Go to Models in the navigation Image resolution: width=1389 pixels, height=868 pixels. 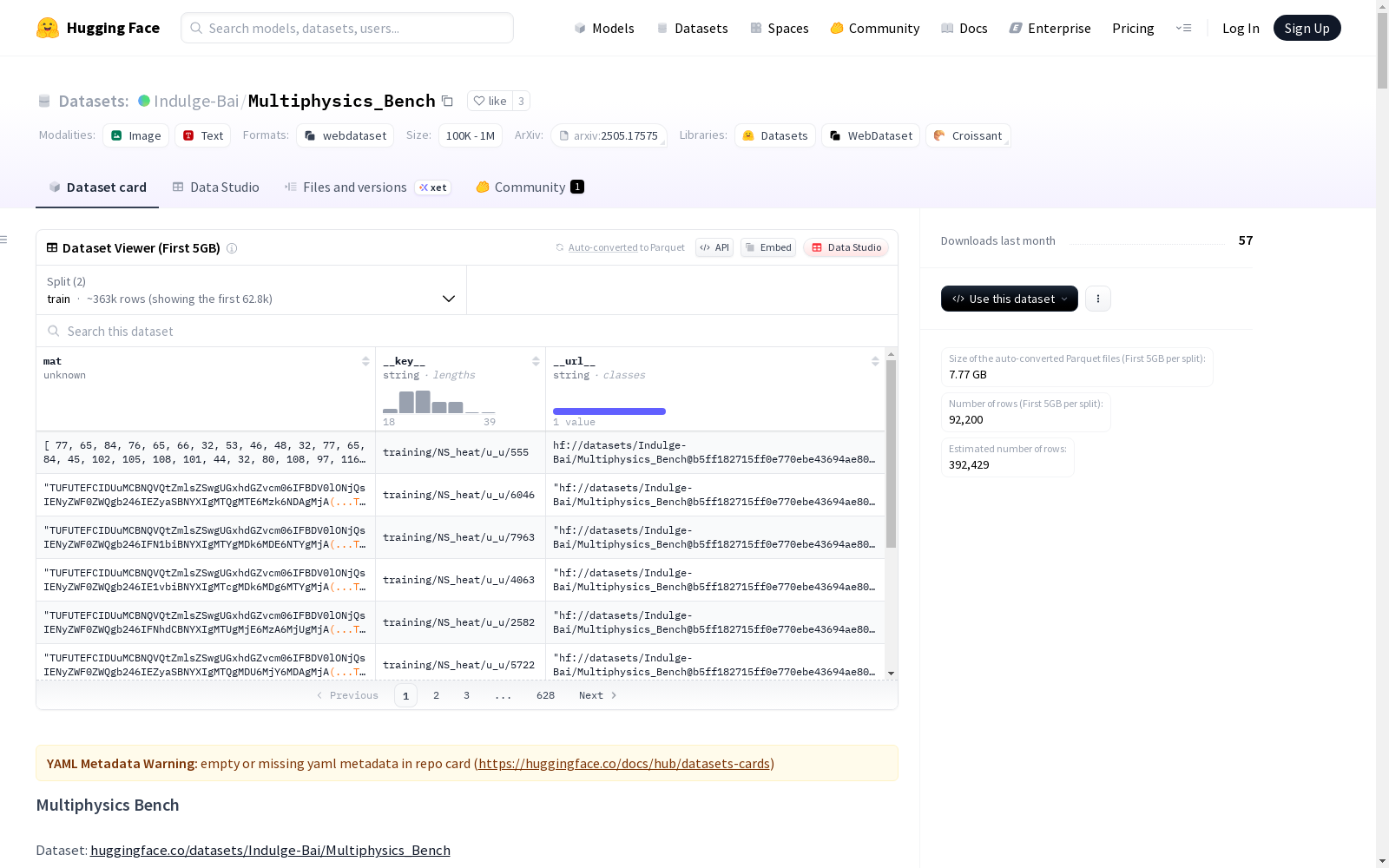[x=604, y=28]
